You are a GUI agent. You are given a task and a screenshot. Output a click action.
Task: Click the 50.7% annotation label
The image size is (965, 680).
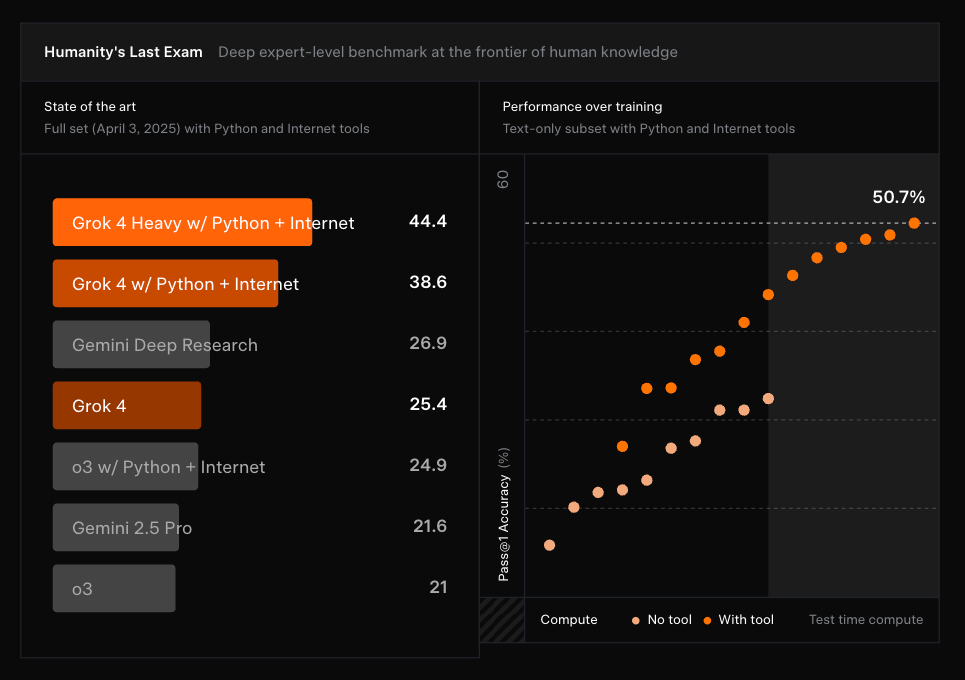(899, 197)
